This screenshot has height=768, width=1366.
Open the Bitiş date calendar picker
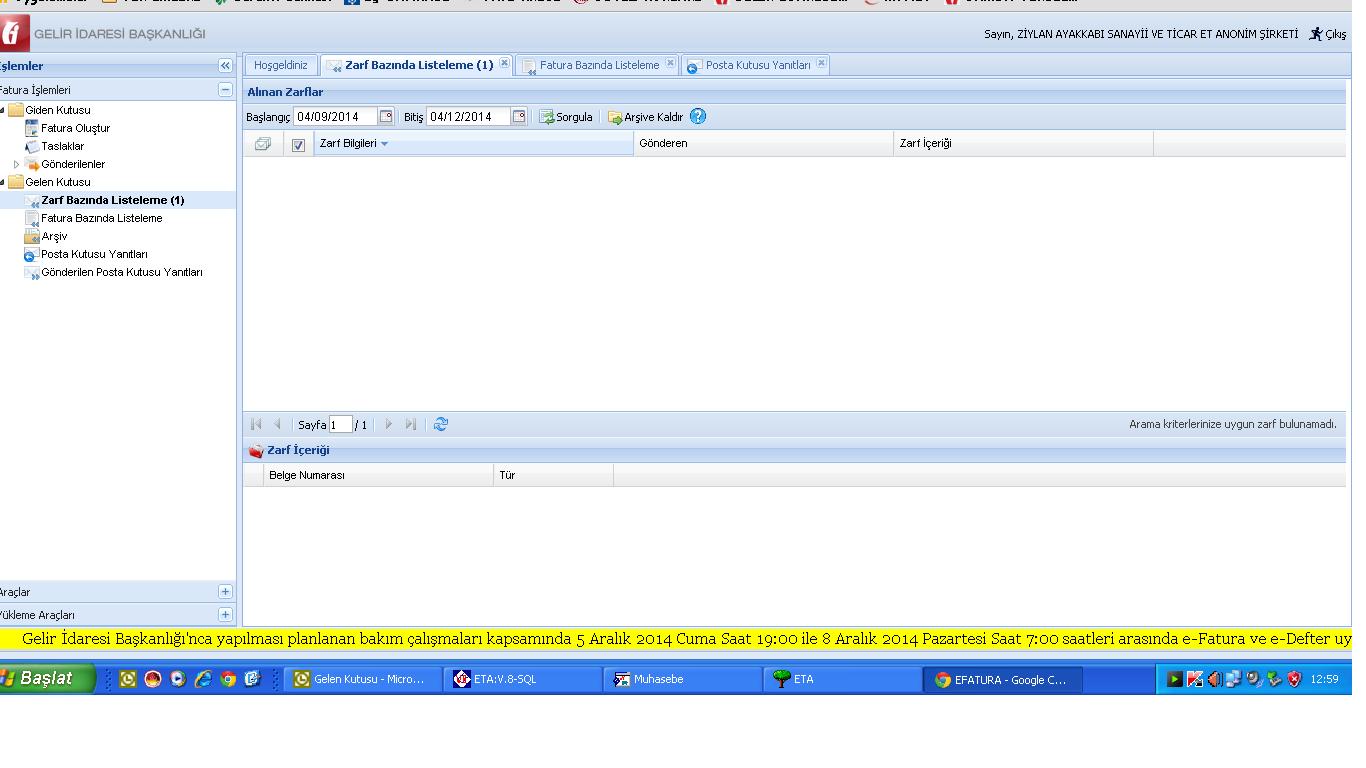519,117
